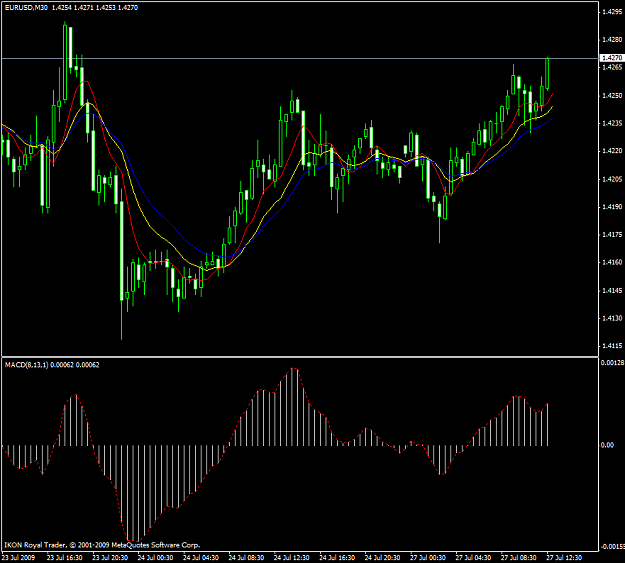Click the MACD zero level label 0.00

click(607, 445)
